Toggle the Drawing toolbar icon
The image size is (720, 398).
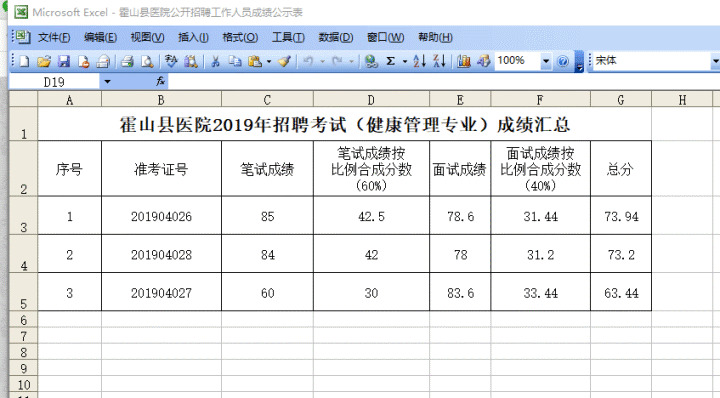(x=483, y=61)
